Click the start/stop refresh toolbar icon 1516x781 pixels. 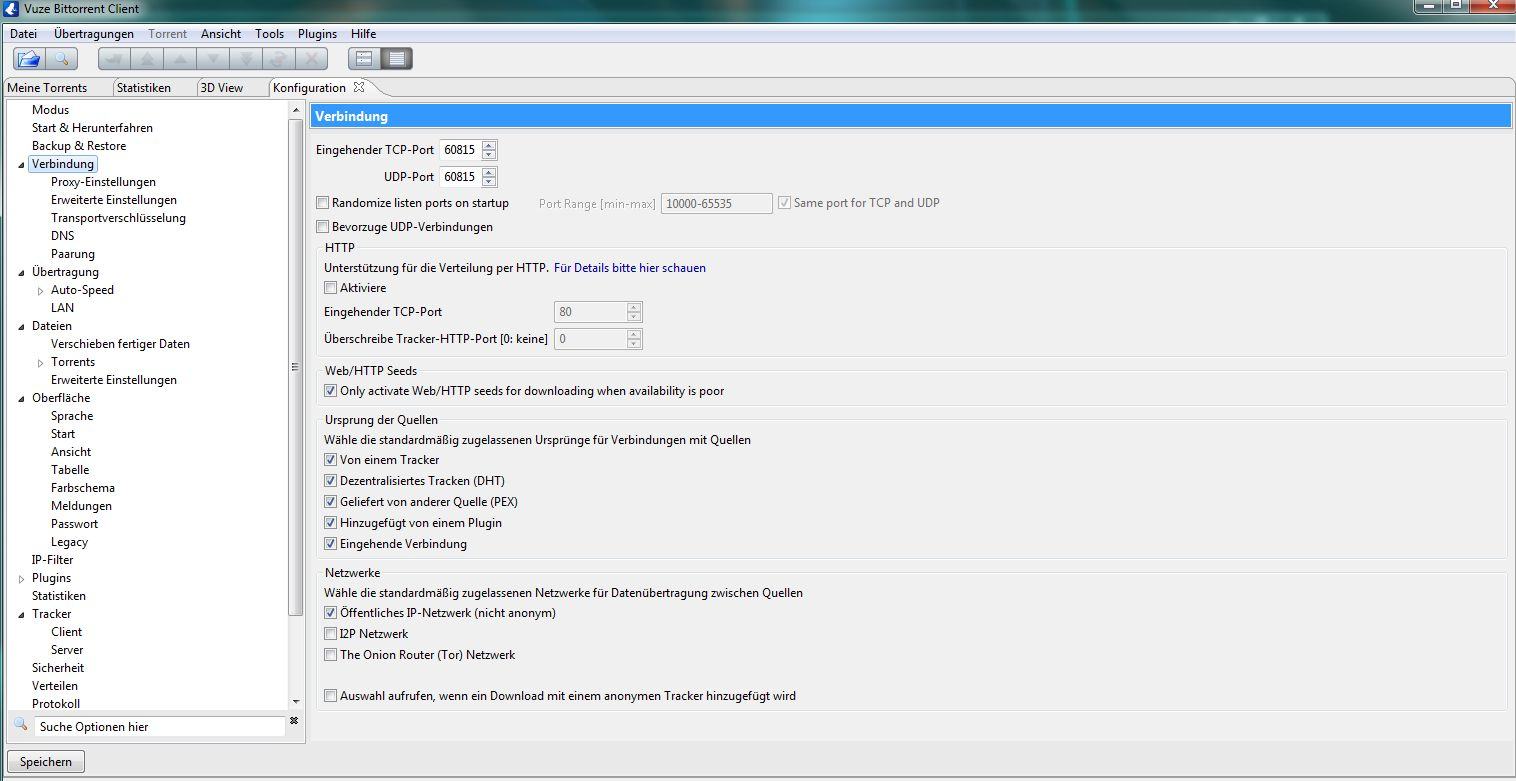[x=279, y=59]
